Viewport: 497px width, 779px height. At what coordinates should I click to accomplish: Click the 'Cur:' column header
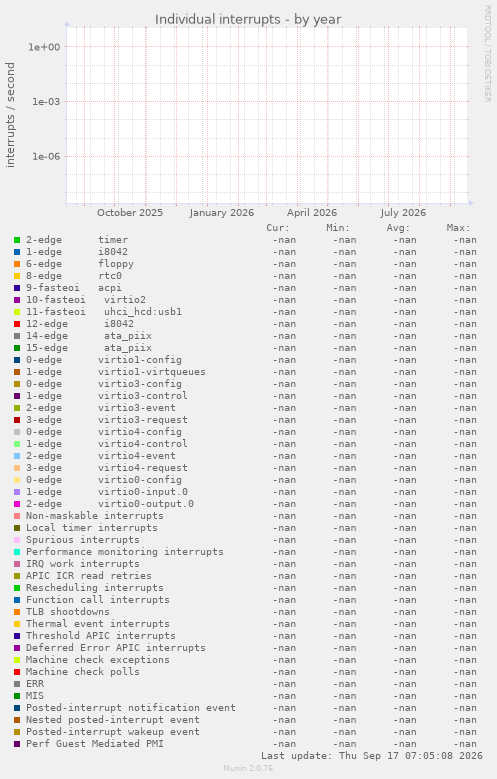pyautogui.click(x=278, y=228)
